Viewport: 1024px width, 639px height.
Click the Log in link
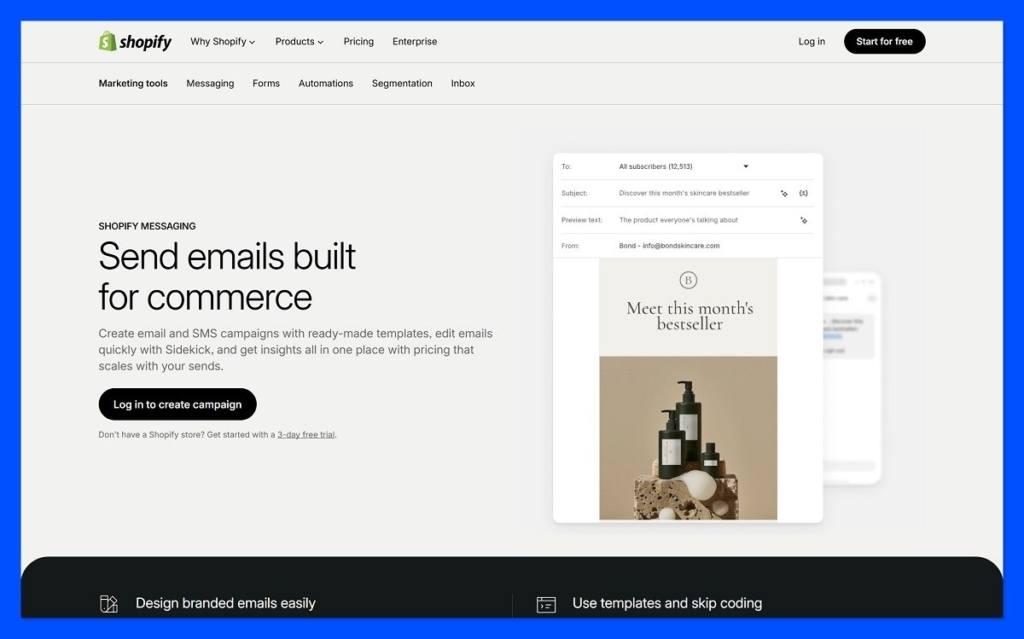(x=811, y=41)
